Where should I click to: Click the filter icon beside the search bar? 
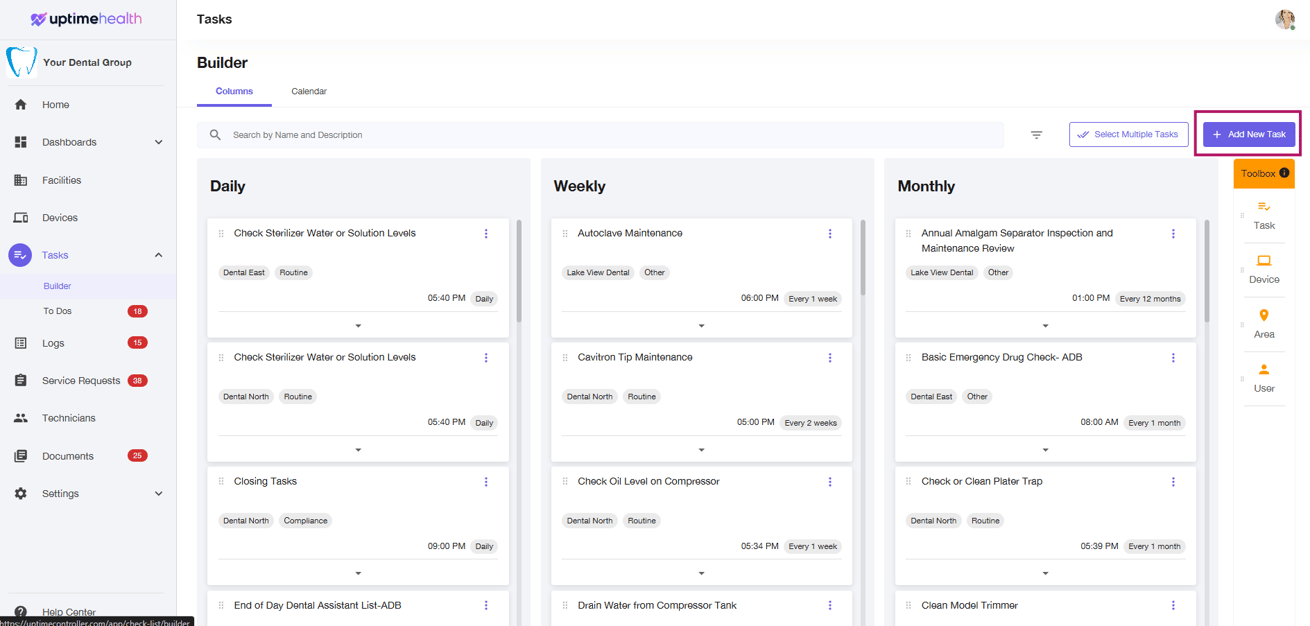click(1037, 135)
